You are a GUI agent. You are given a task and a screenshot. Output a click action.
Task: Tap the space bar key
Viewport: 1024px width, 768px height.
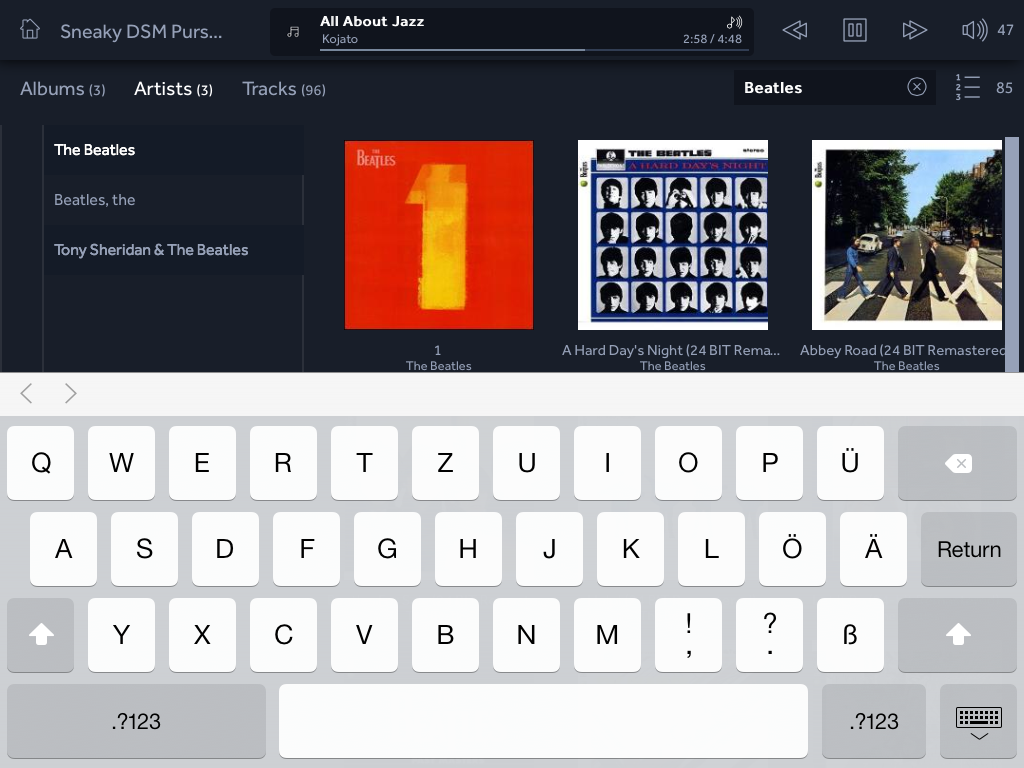tap(543, 721)
